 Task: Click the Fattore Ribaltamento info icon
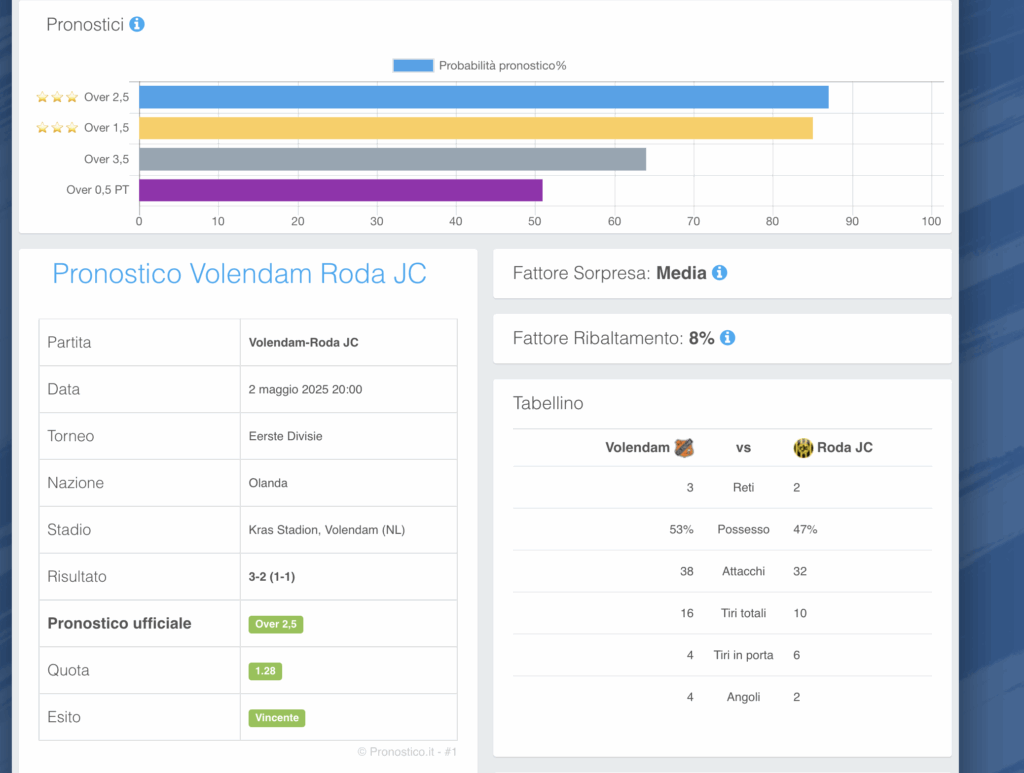click(x=727, y=338)
